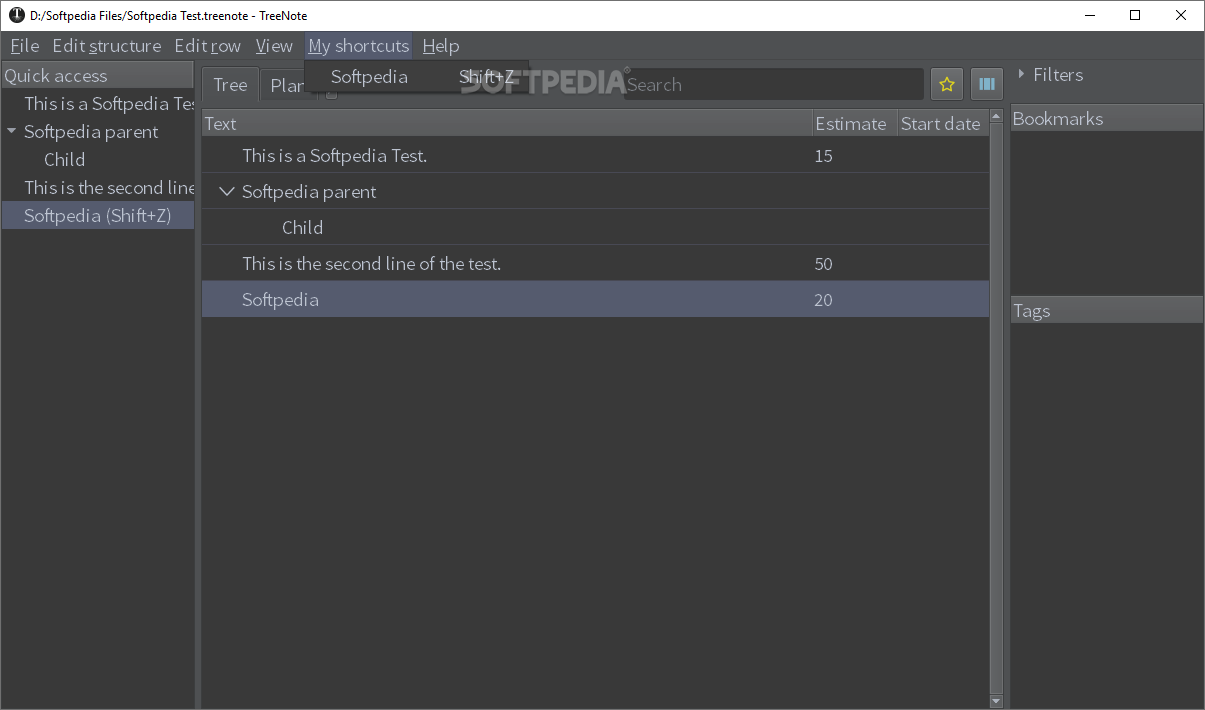Open the View menu
Image resolution: width=1205 pixels, height=710 pixels.
pos(274,46)
